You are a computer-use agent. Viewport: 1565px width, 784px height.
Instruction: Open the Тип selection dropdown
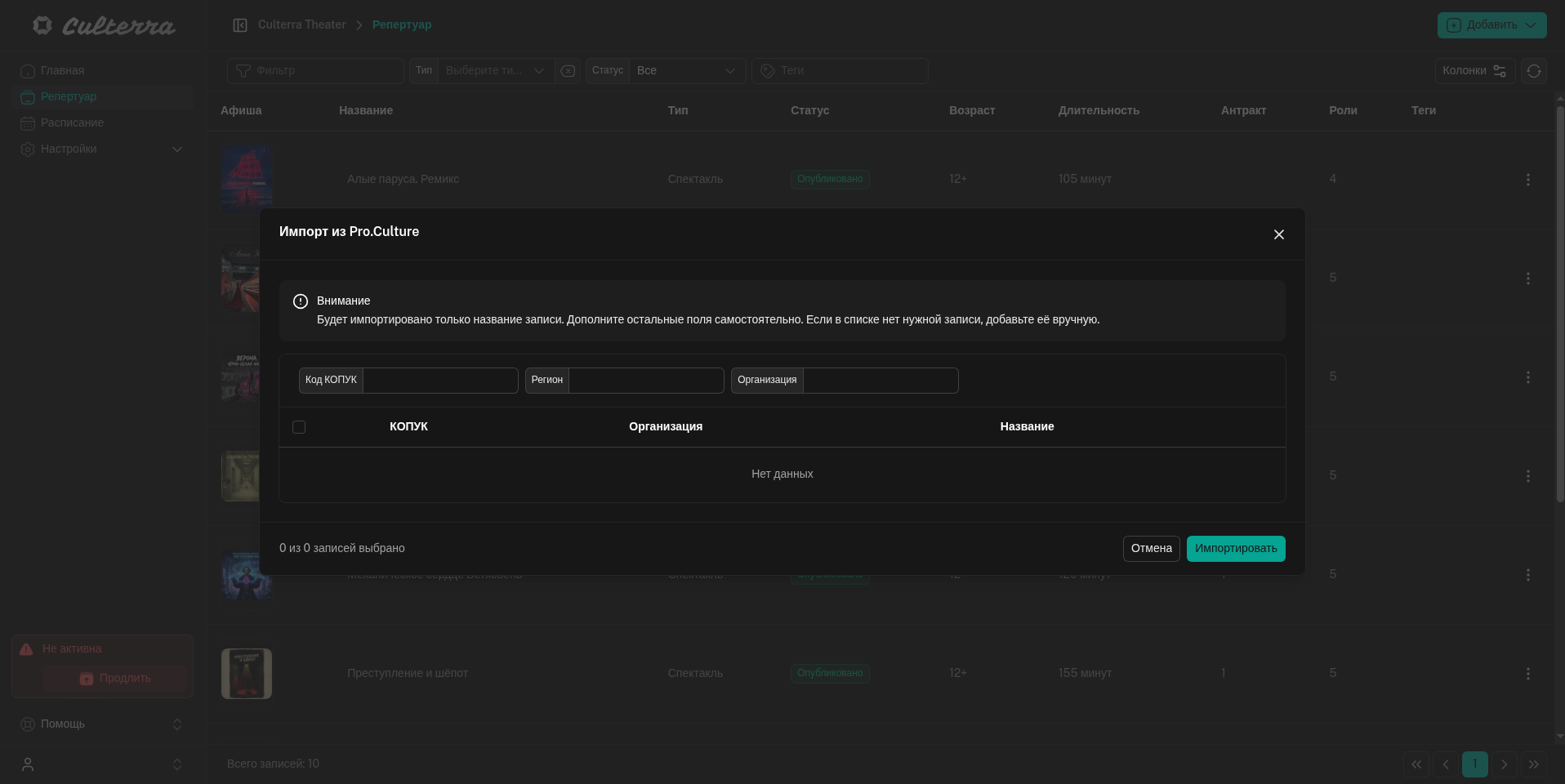coord(495,71)
